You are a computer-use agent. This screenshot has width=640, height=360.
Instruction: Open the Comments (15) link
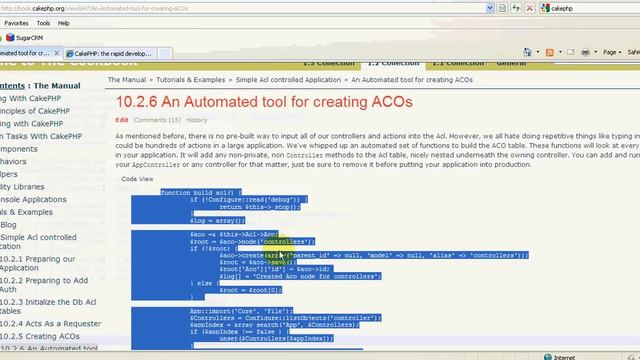[157, 120]
